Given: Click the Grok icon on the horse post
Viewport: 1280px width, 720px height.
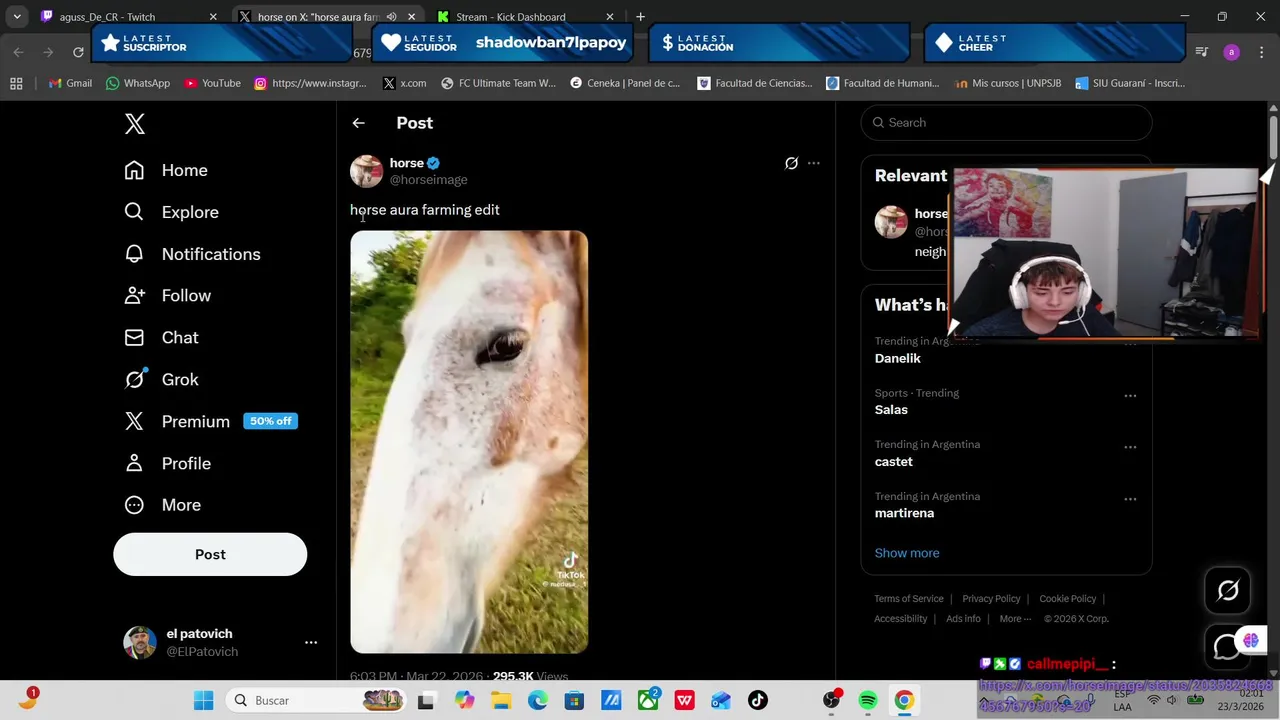Looking at the screenshot, I should point(791,163).
